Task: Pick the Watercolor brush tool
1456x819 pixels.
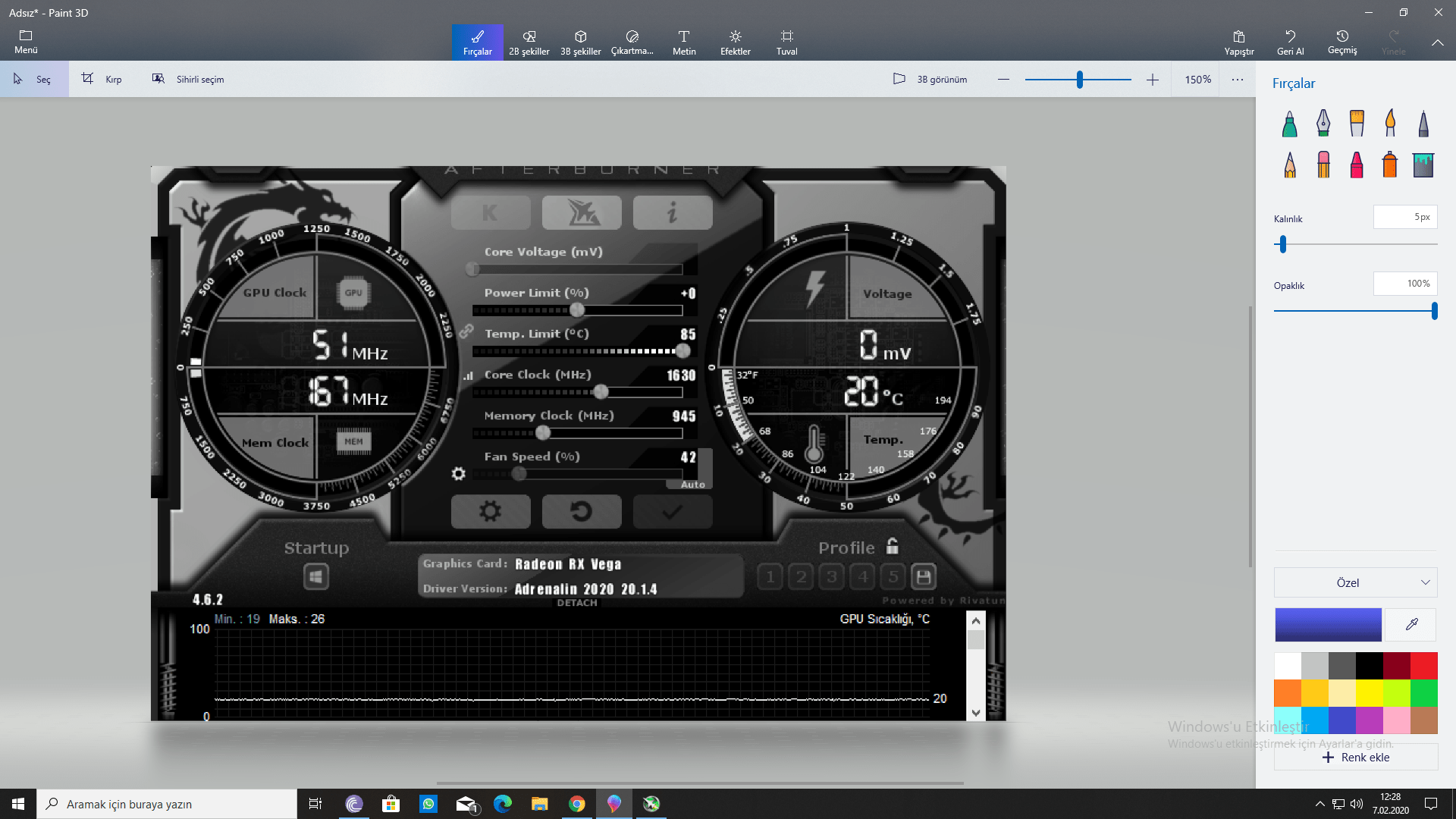Action: (x=1390, y=124)
